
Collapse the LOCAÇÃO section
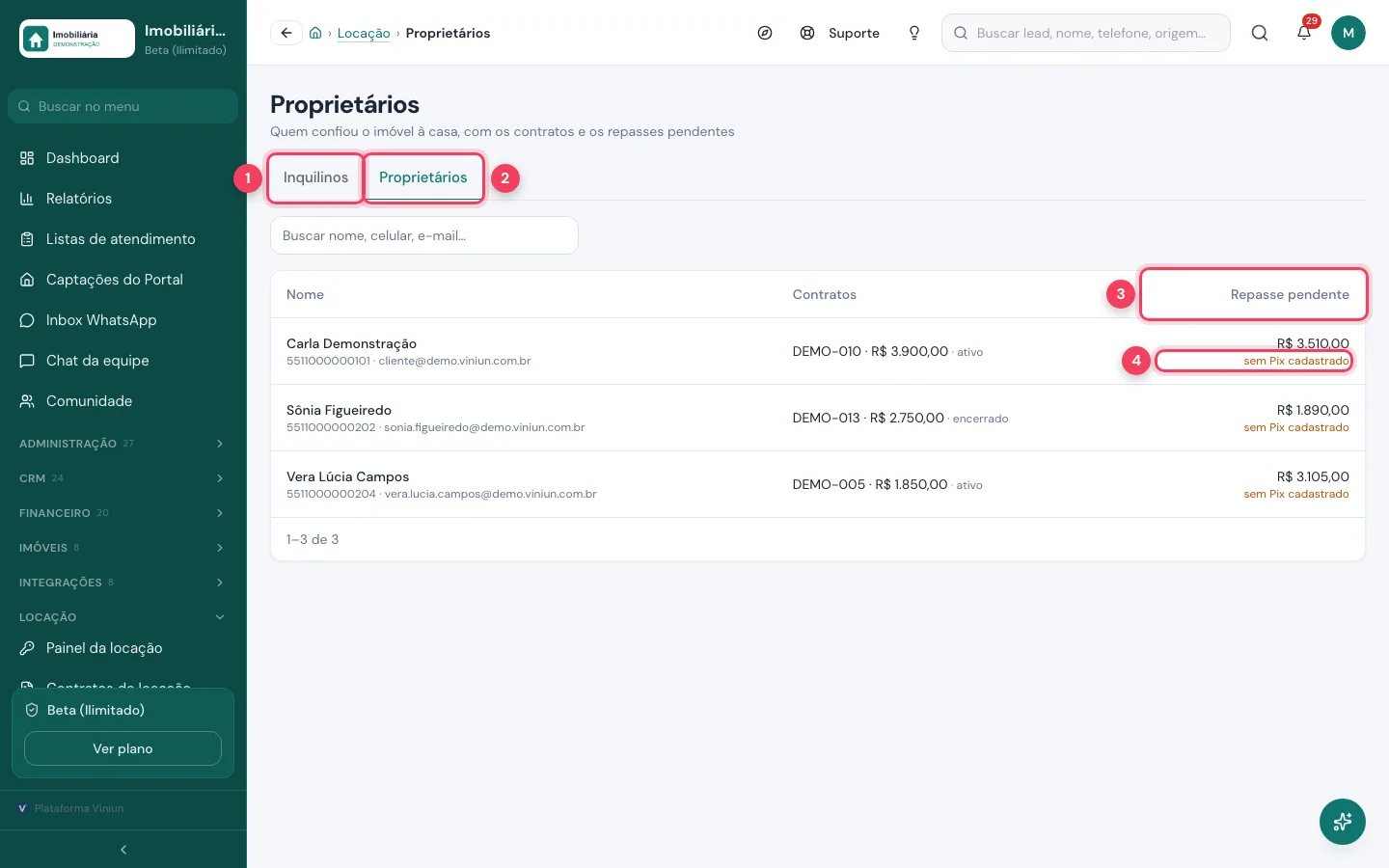[123, 617]
